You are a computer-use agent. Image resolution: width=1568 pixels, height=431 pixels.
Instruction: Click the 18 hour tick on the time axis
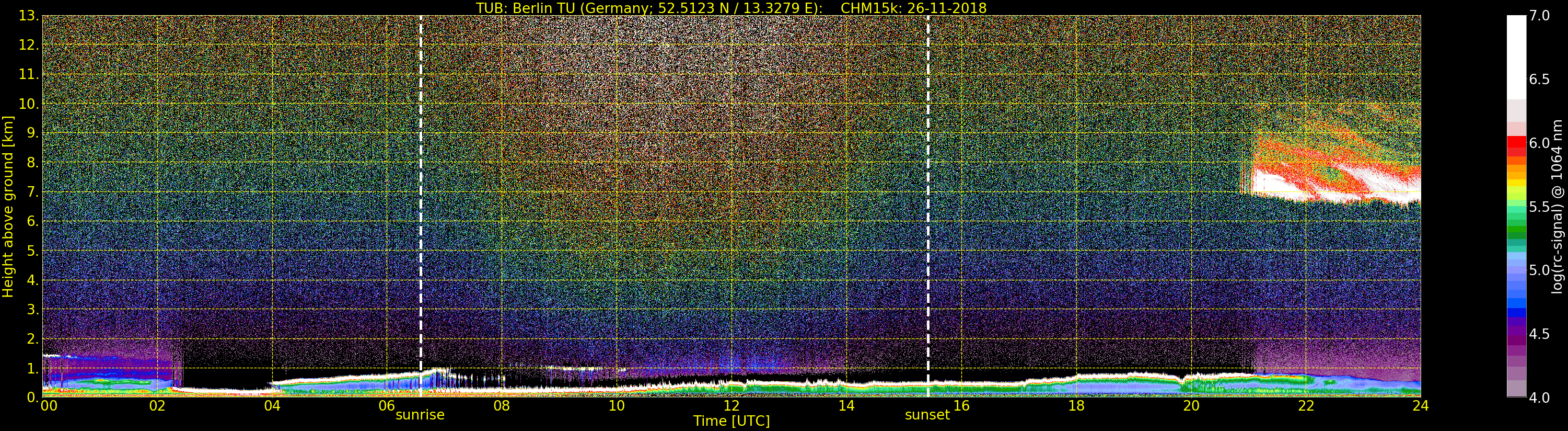pyautogui.click(x=1076, y=406)
